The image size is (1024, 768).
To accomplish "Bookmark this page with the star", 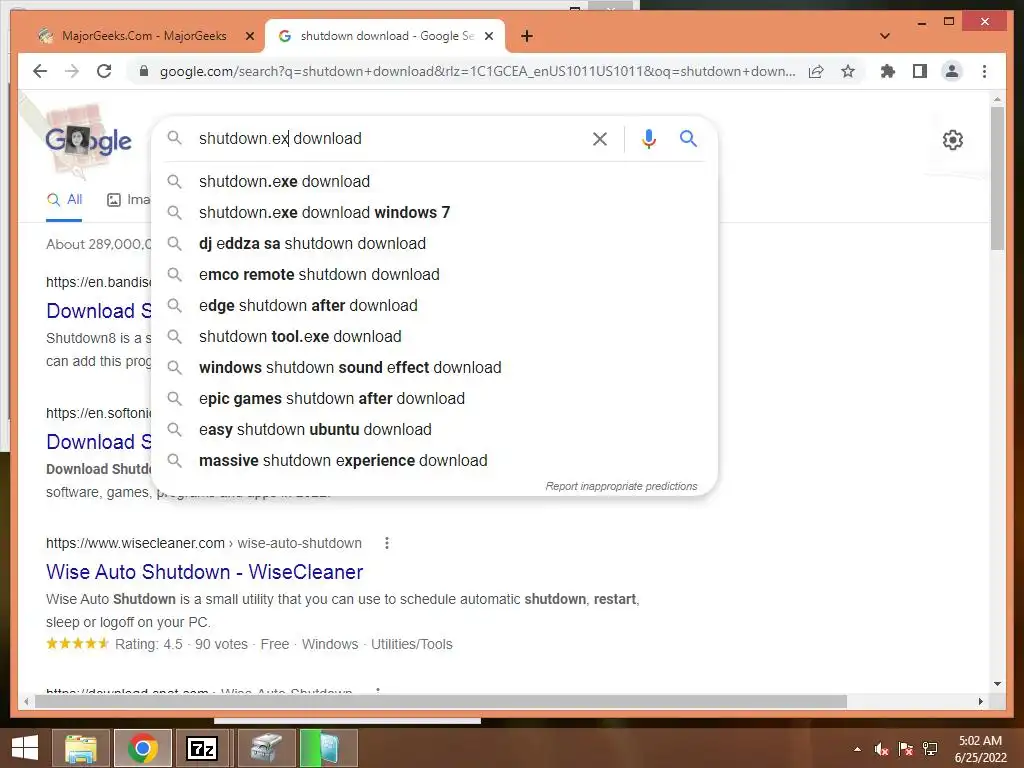I will pyautogui.click(x=848, y=71).
